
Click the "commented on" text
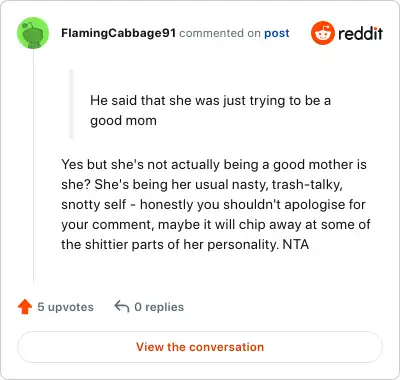(220, 33)
